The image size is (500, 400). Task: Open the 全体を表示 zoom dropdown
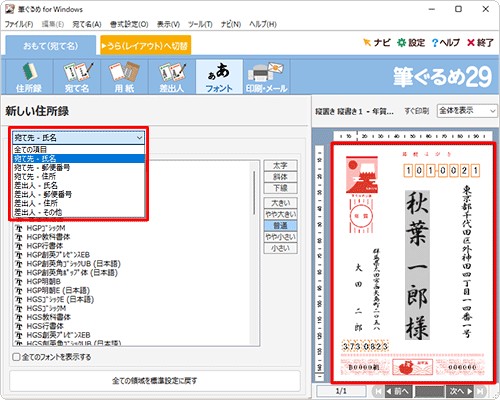coord(467,111)
